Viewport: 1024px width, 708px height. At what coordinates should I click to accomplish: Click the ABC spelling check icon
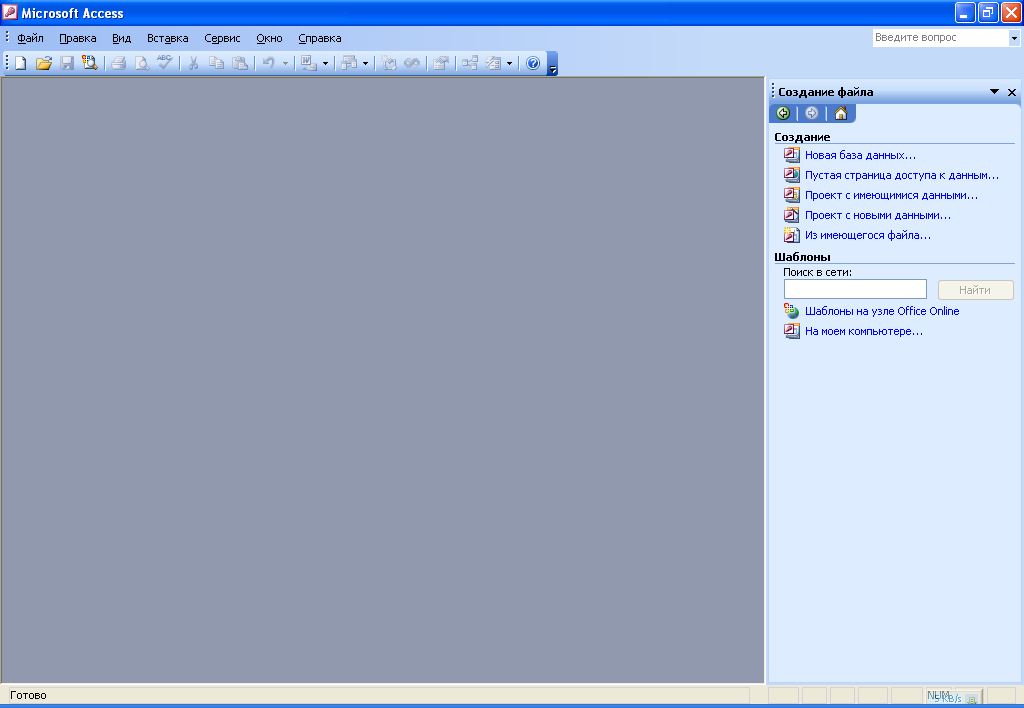[165, 63]
